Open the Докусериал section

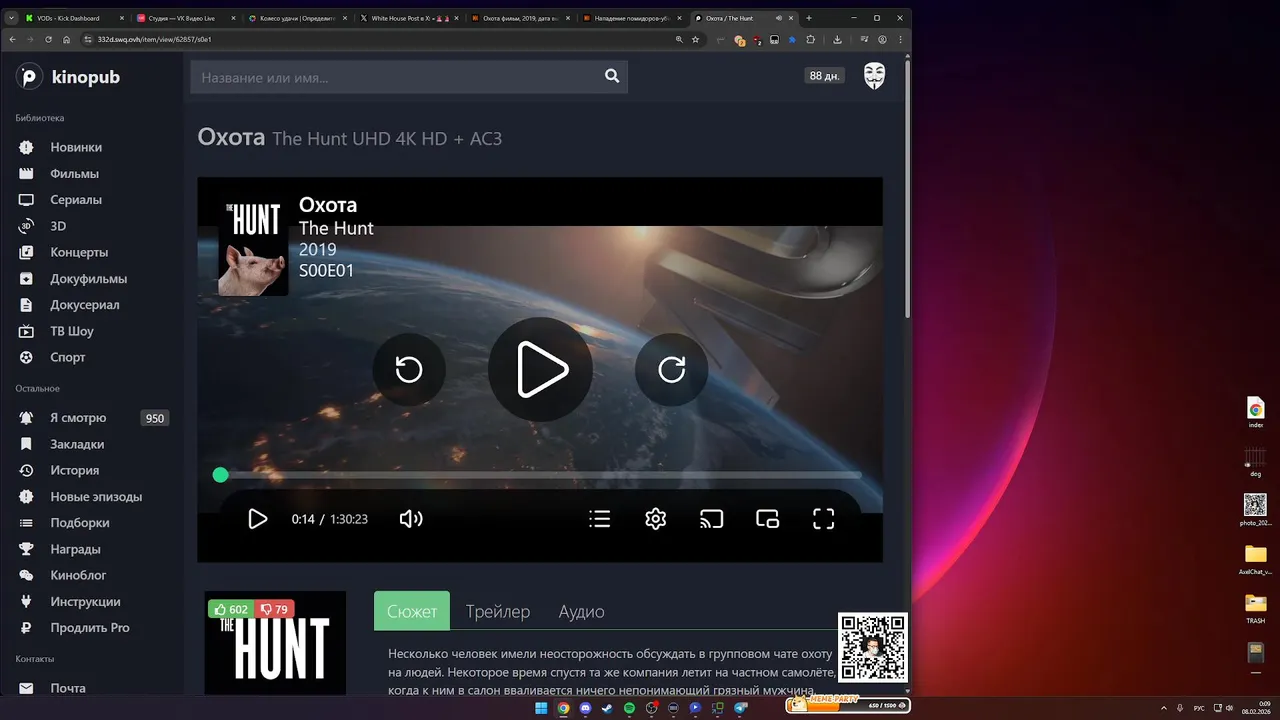tap(84, 304)
